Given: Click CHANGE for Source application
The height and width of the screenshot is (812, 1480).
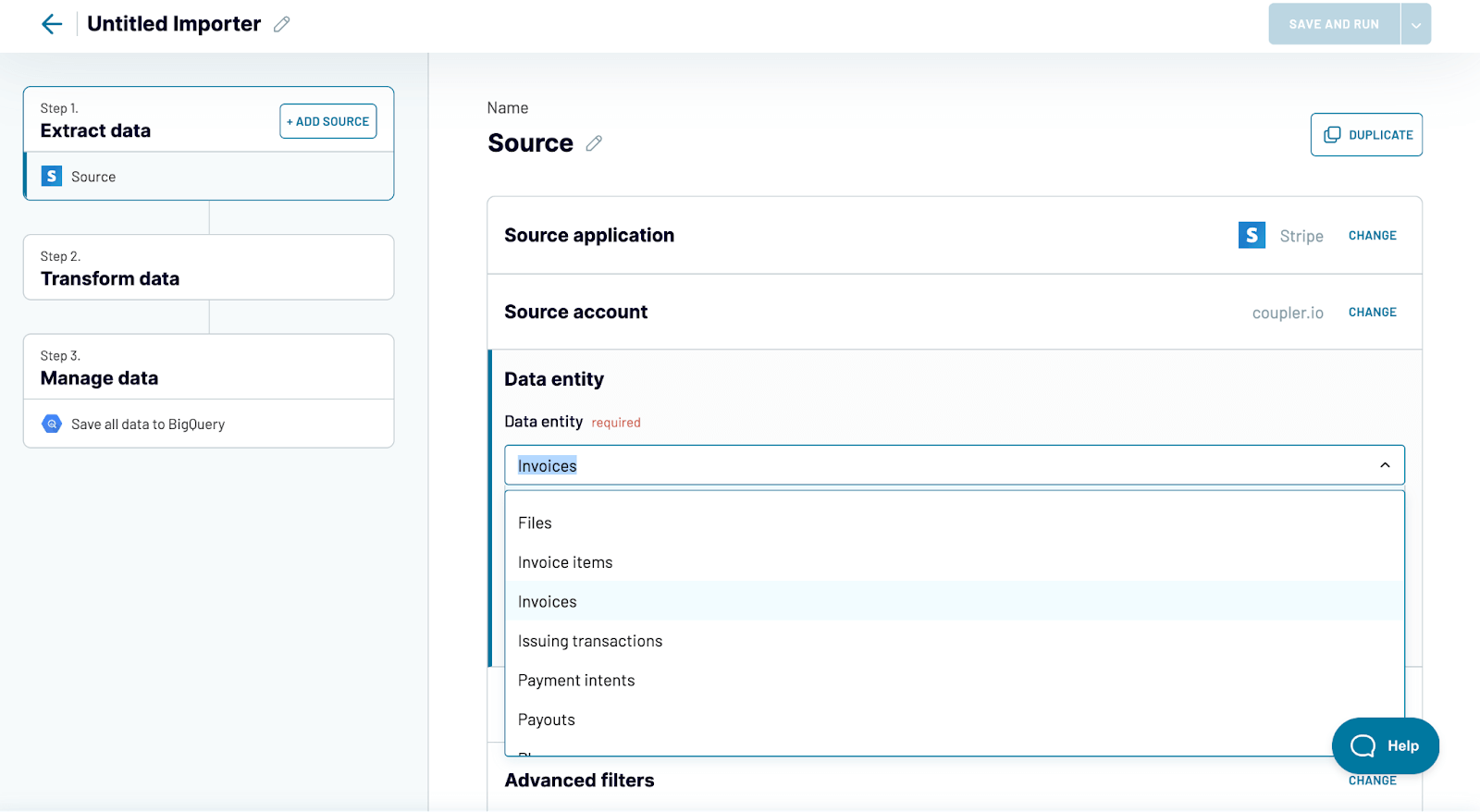Looking at the screenshot, I should click(1372, 236).
